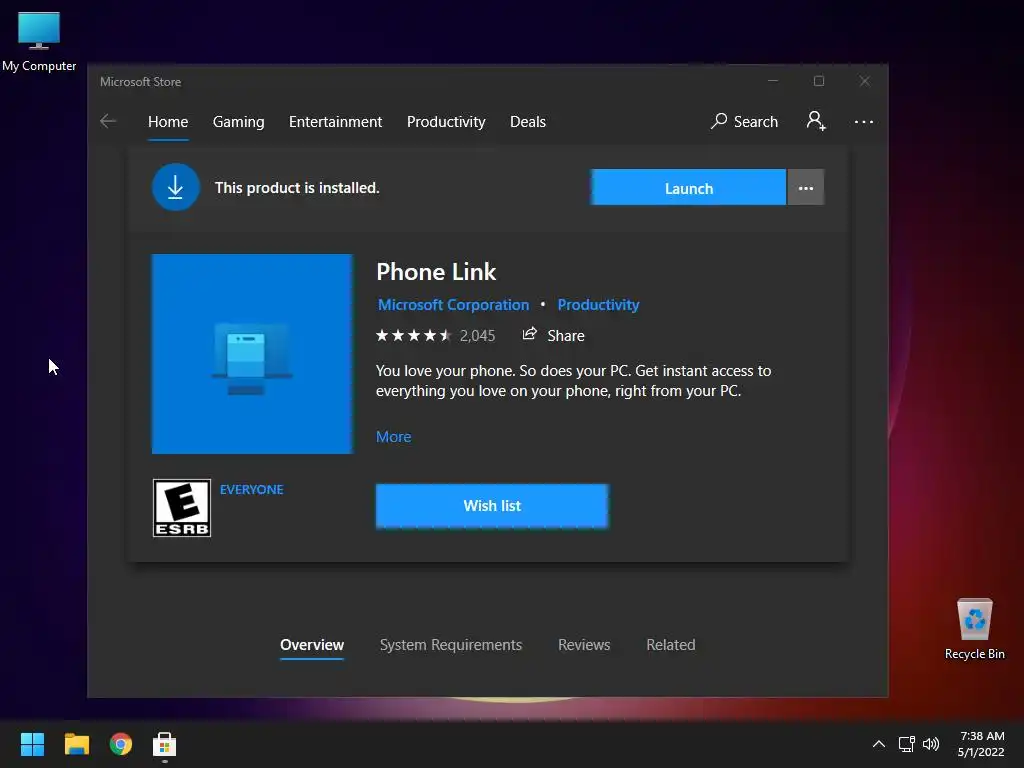Open the Gaming tab
Viewport: 1024px width, 768px height.
click(x=238, y=122)
